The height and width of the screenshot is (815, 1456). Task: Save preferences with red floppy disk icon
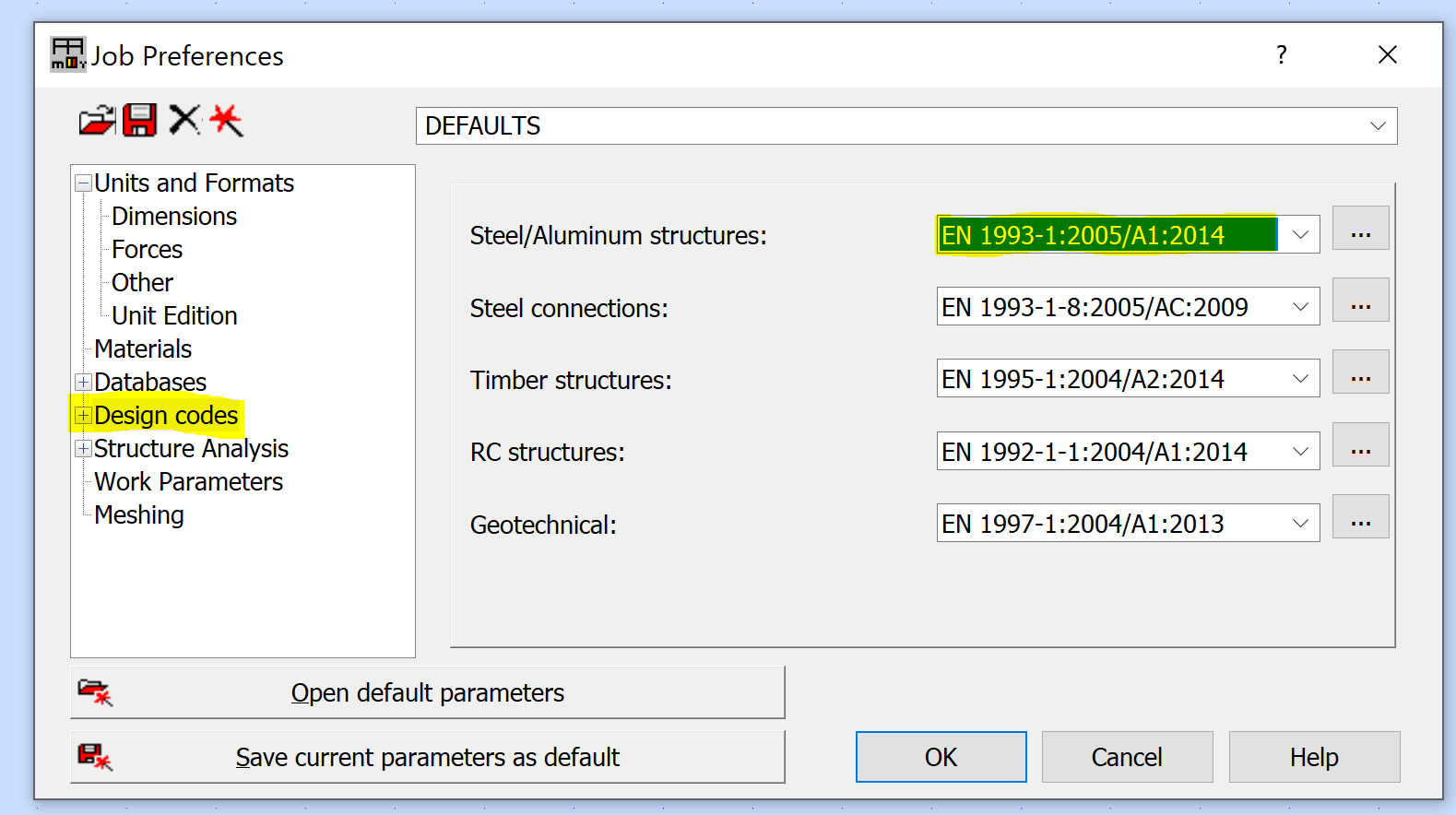click(x=139, y=121)
